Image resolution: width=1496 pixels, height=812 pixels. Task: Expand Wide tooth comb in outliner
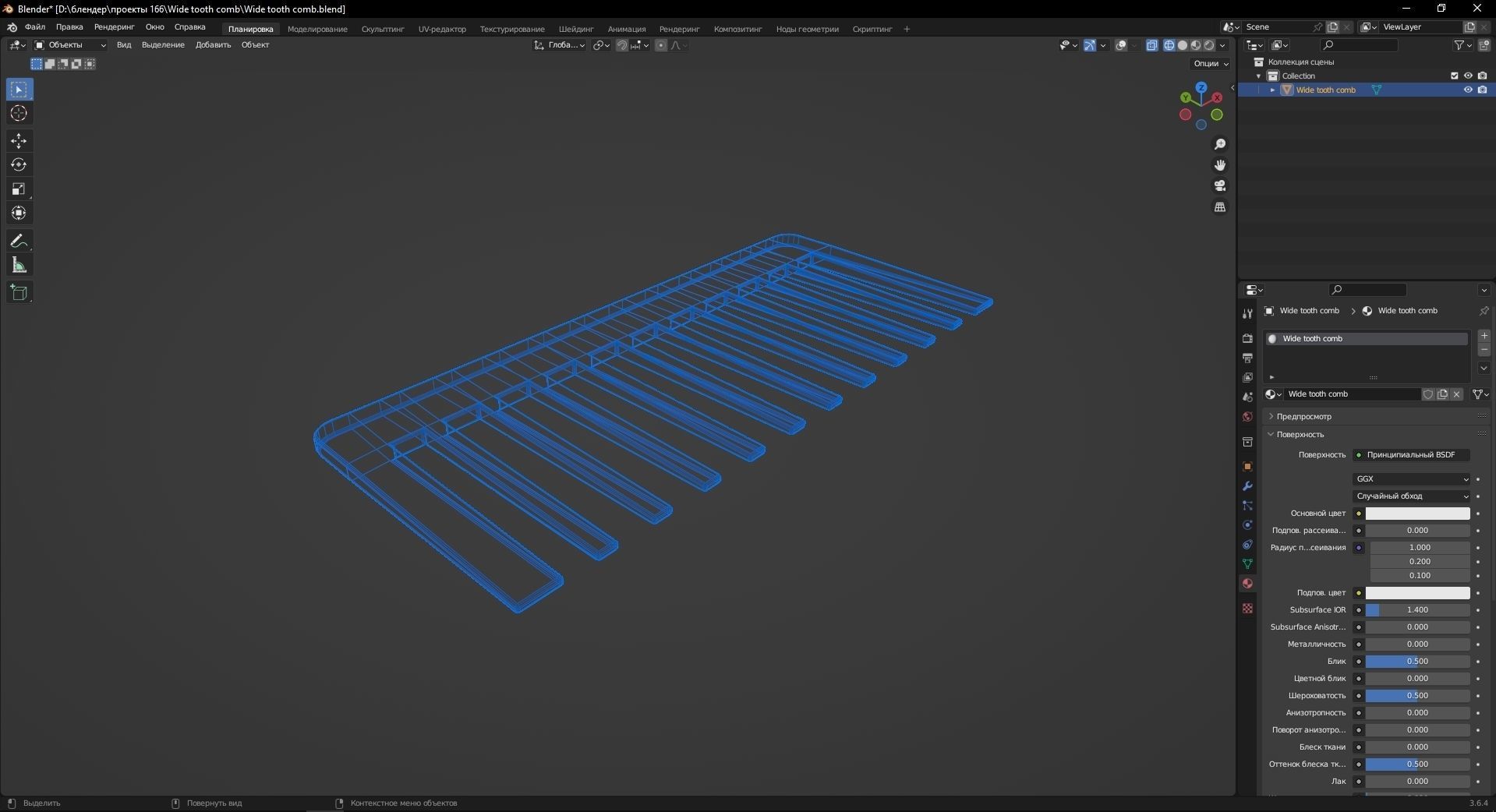1273,90
